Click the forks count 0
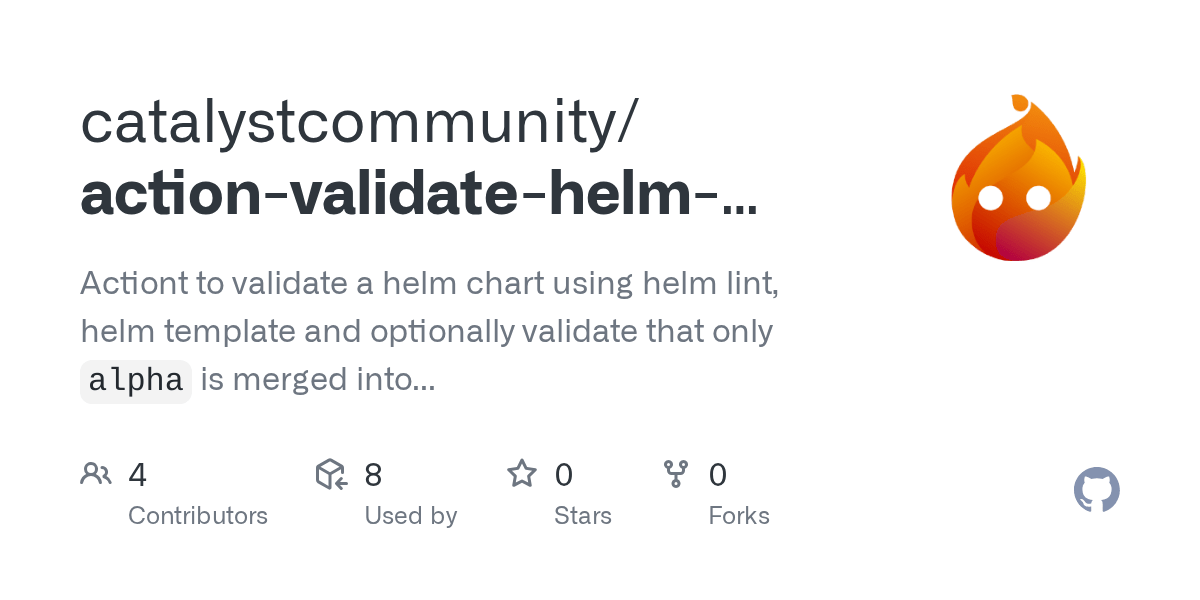This screenshot has width=1200, height=600. click(718, 474)
